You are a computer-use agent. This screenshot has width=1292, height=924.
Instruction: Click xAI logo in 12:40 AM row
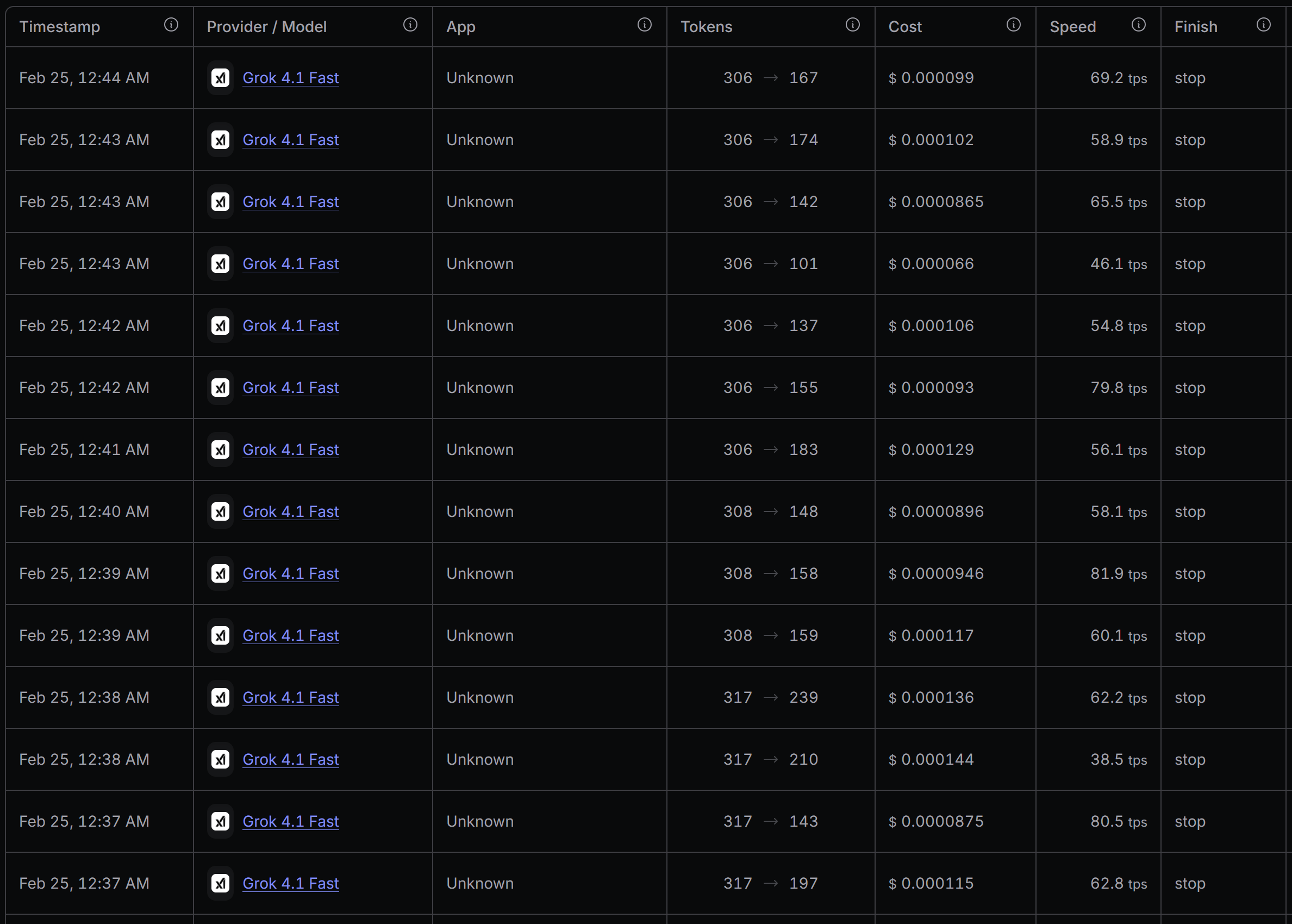coord(220,511)
